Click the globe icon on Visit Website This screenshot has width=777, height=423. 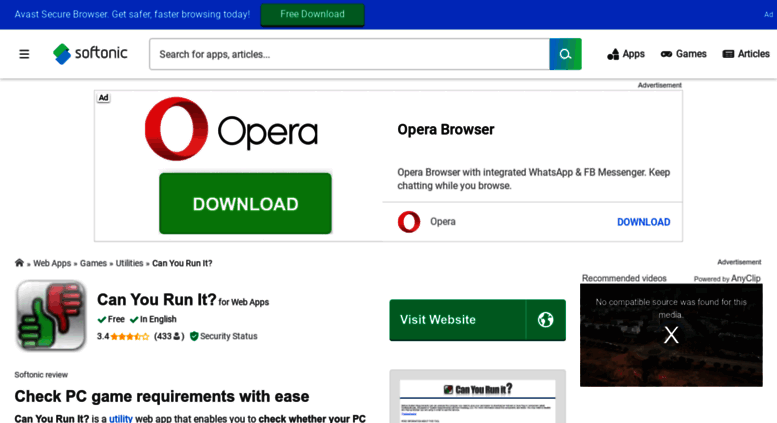[545, 320]
